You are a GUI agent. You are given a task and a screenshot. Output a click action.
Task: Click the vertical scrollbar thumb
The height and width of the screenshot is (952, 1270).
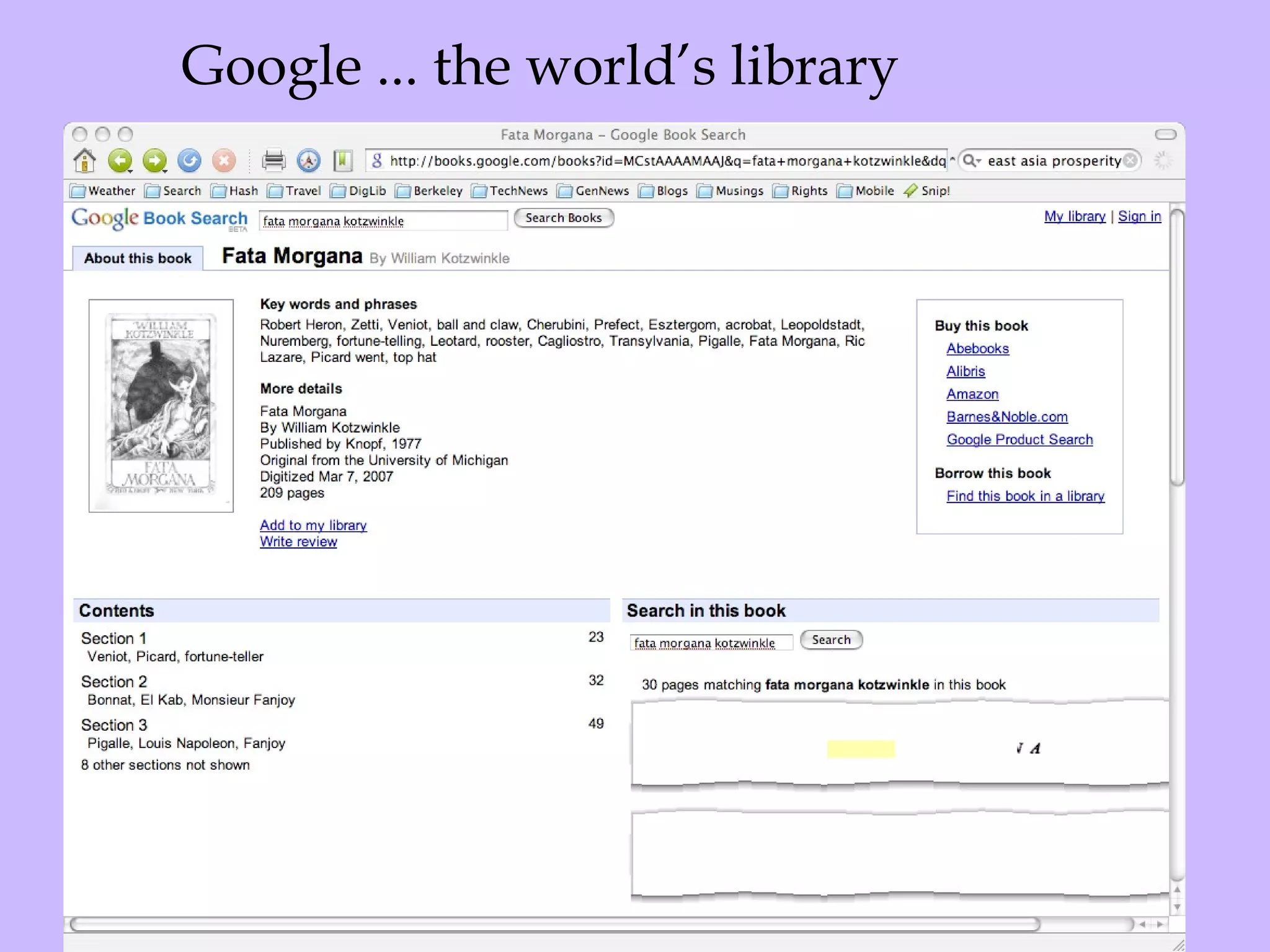coord(1177,348)
